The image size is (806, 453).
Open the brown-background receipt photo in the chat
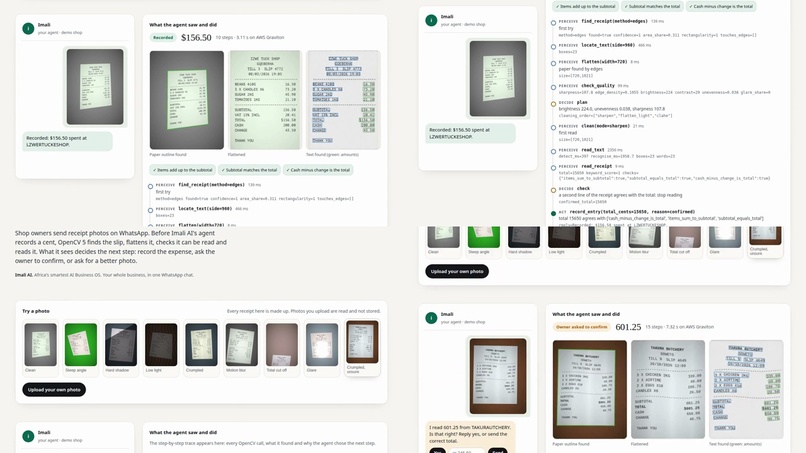click(498, 376)
